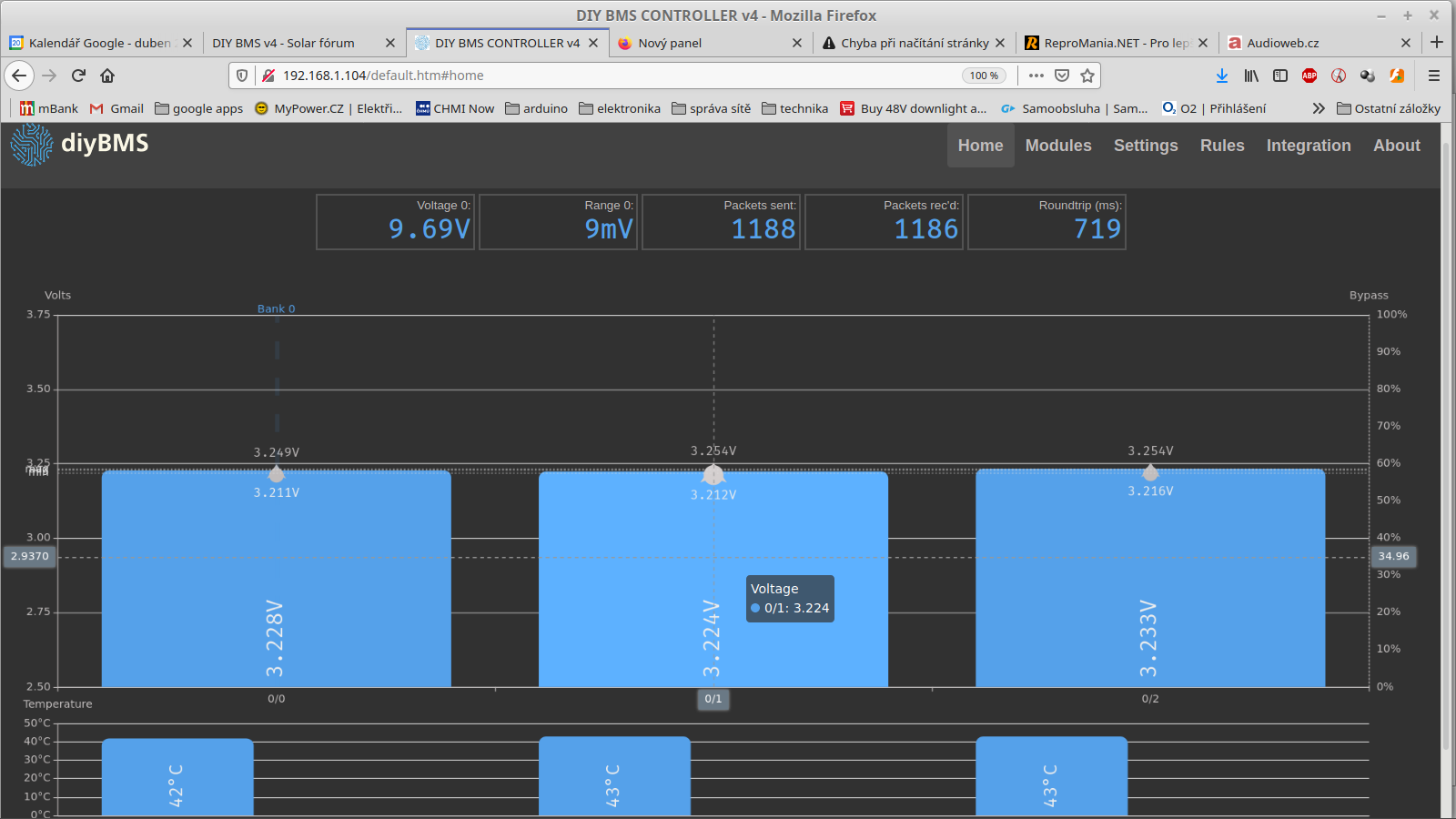Open the elektronika bookmark folder
The width and height of the screenshot is (1456, 819).
(x=620, y=108)
